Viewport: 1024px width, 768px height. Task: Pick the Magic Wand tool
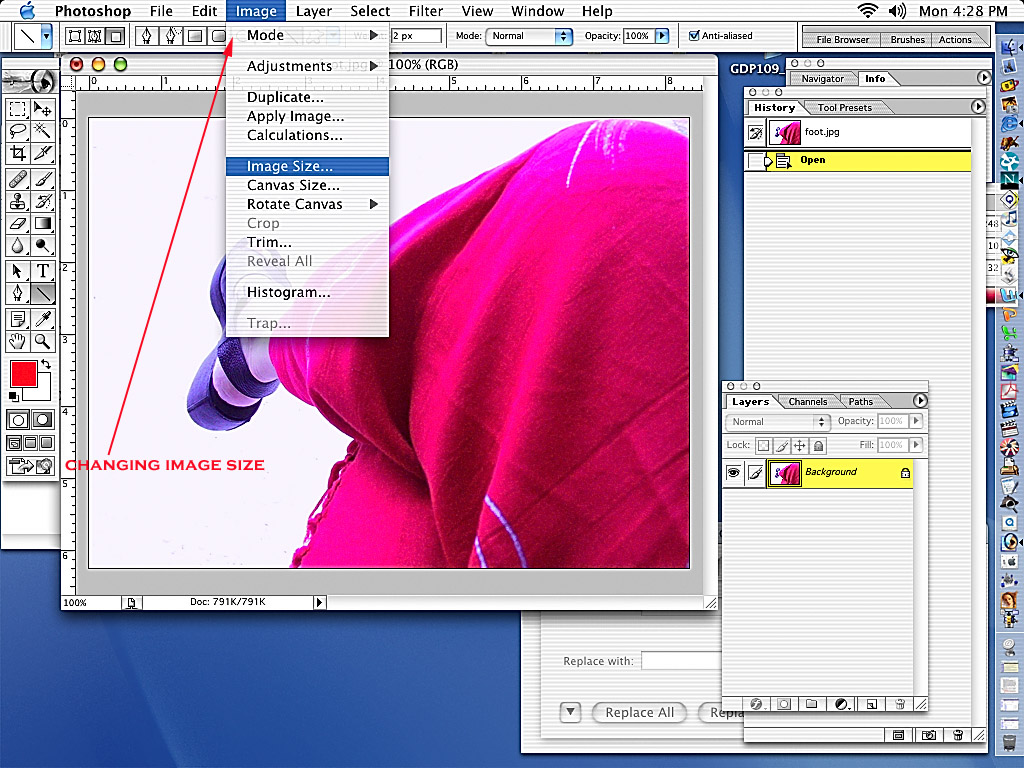tap(43, 130)
